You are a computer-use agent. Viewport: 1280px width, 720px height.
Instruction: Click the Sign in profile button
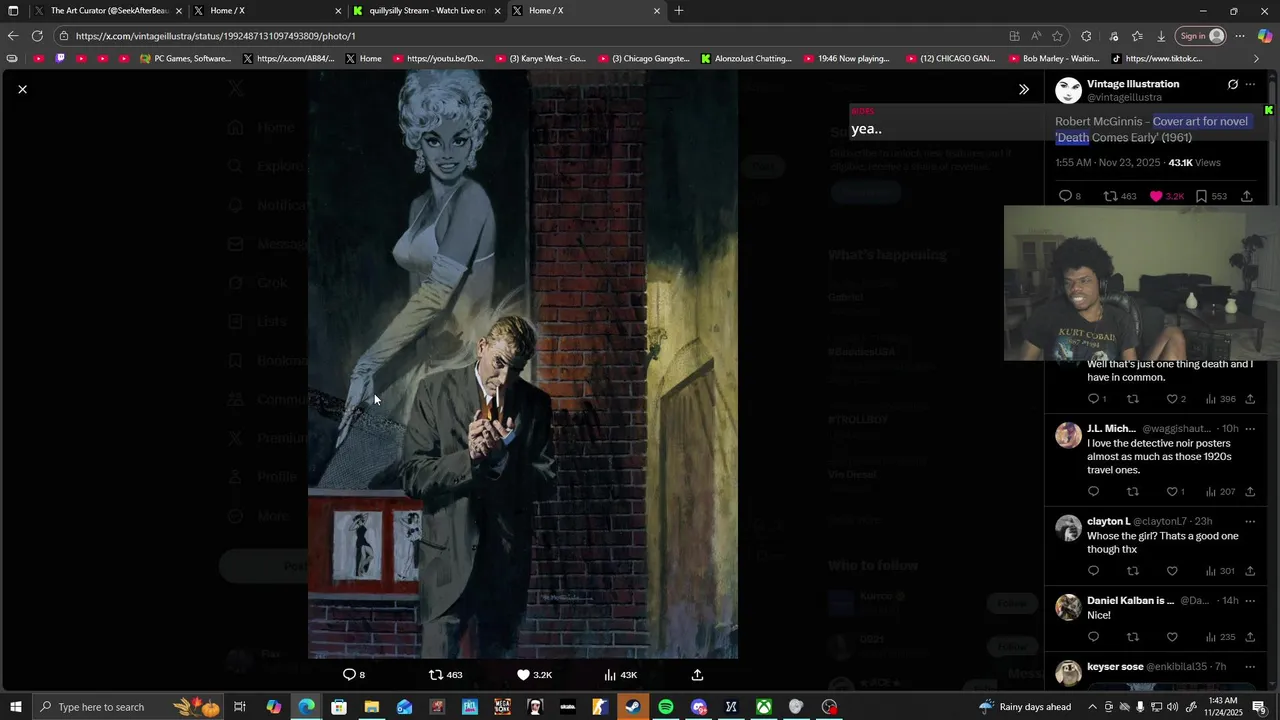[1200, 36]
